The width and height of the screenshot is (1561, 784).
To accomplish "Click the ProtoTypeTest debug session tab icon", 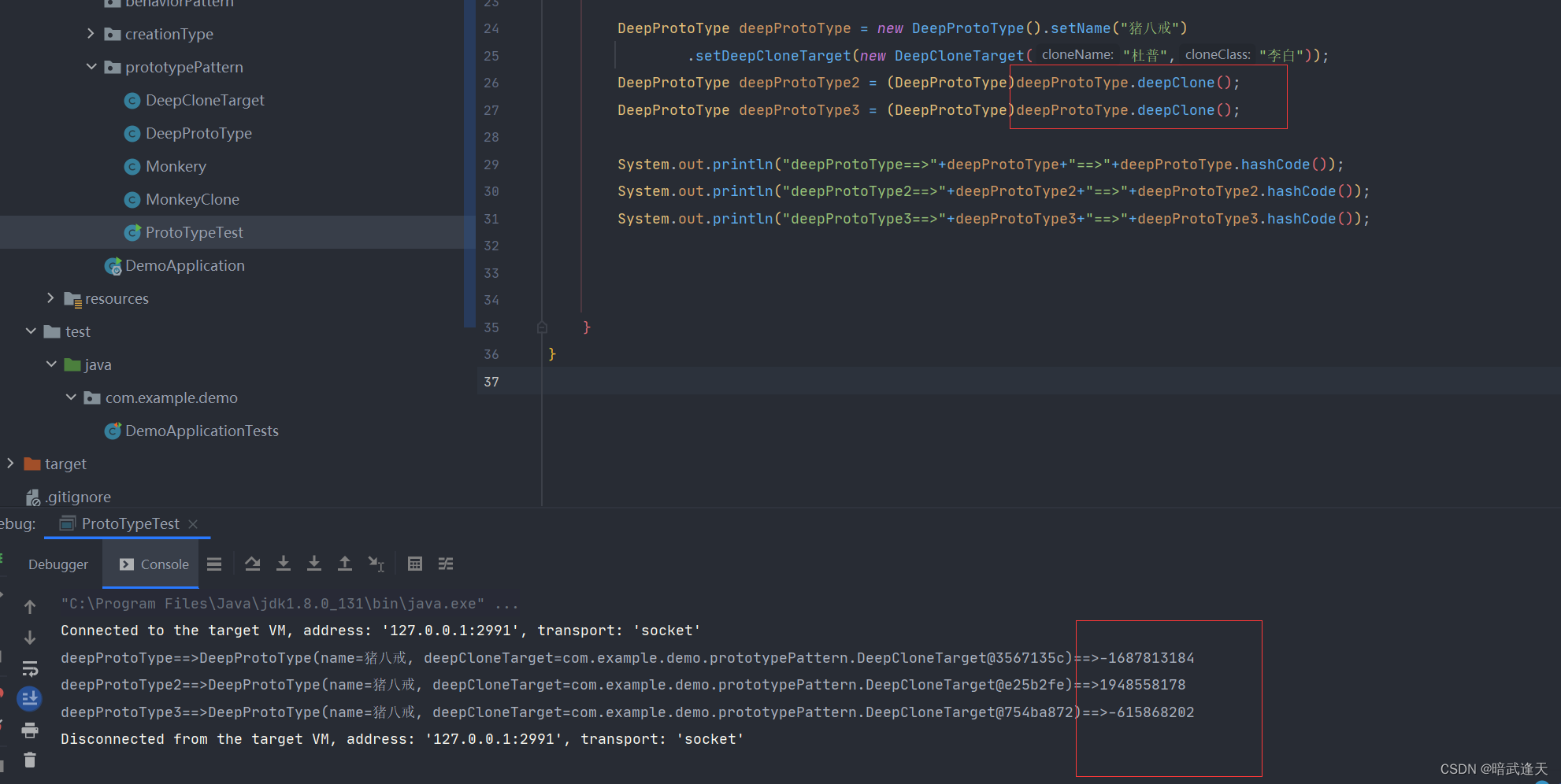I will 68,523.
